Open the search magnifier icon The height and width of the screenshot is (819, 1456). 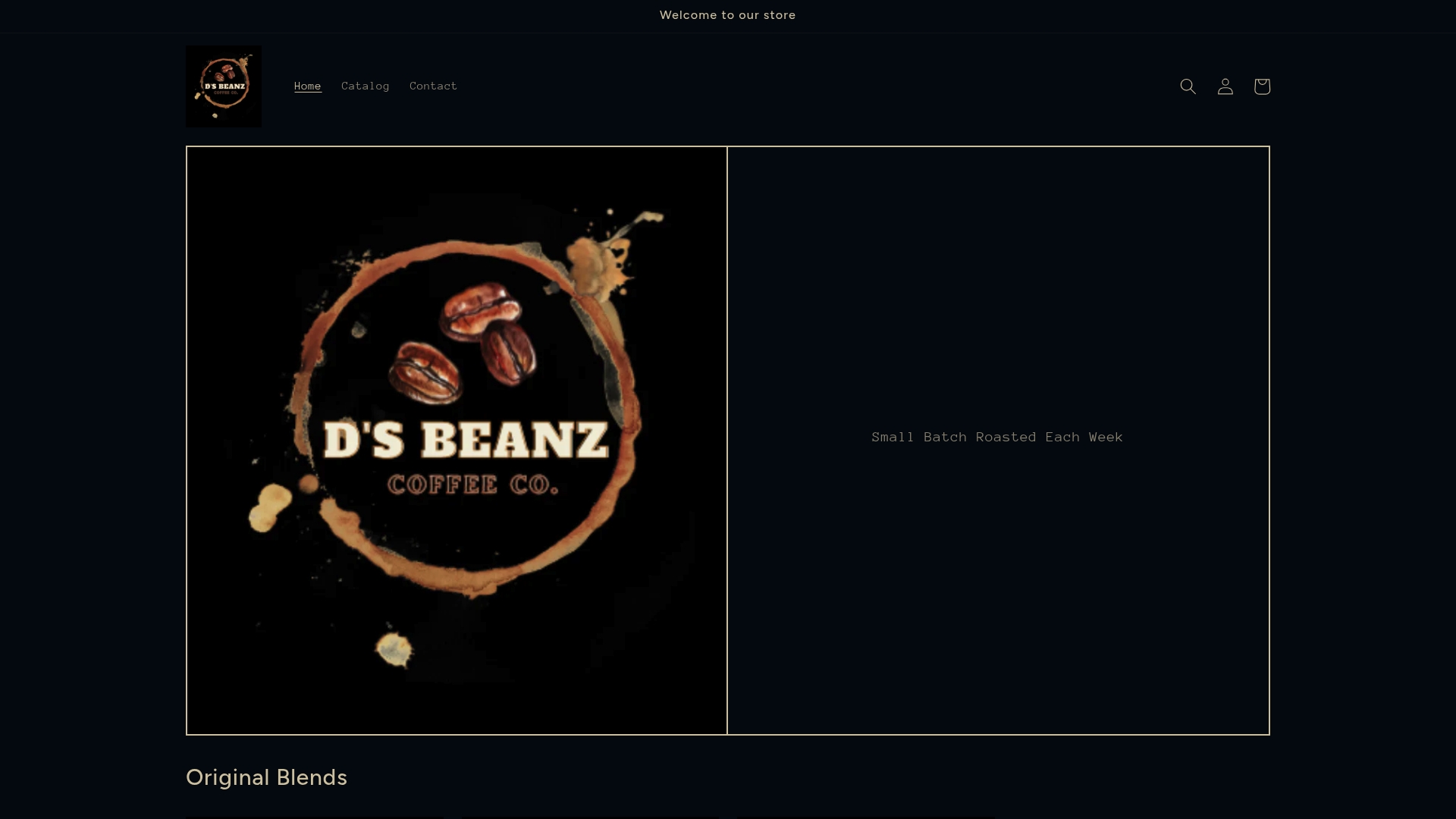pyautogui.click(x=1188, y=86)
